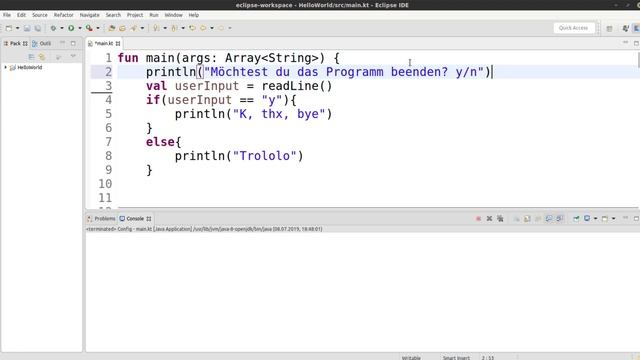The height and width of the screenshot is (360, 640).
Task: Click the Save icon in the toolbar
Action: (x=27, y=28)
